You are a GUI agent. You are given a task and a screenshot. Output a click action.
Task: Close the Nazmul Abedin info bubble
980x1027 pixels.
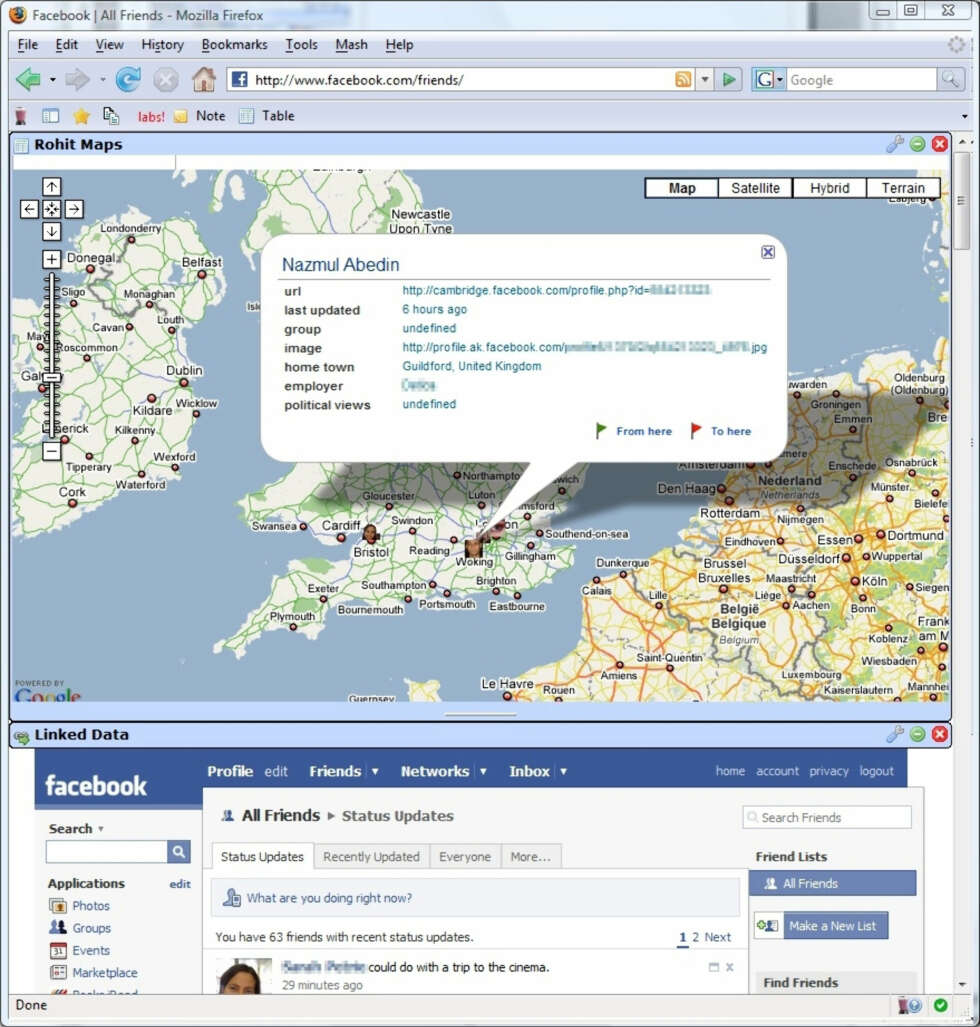[768, 252]
